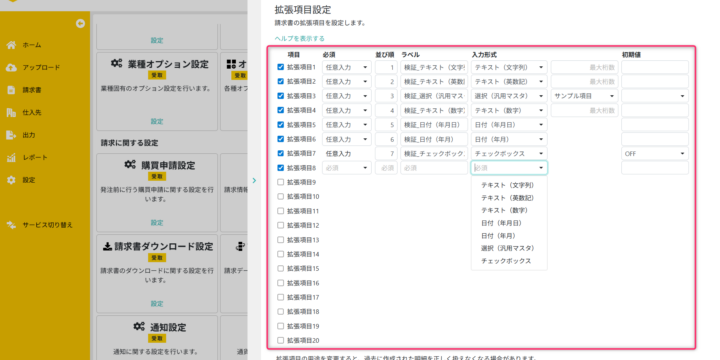Uncheck 拡張項目8 checkbox

click(281, 168)
